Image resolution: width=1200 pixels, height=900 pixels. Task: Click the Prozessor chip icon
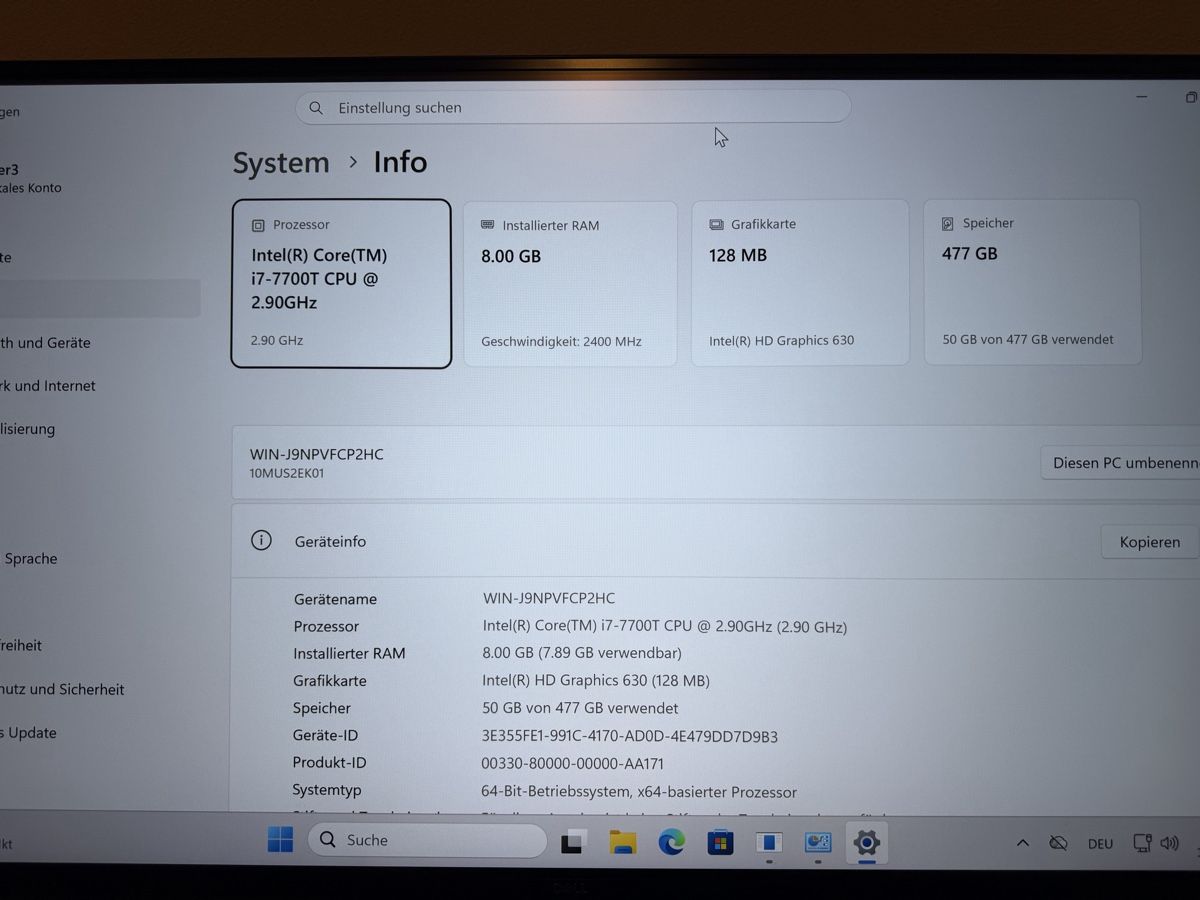point(259,226)
